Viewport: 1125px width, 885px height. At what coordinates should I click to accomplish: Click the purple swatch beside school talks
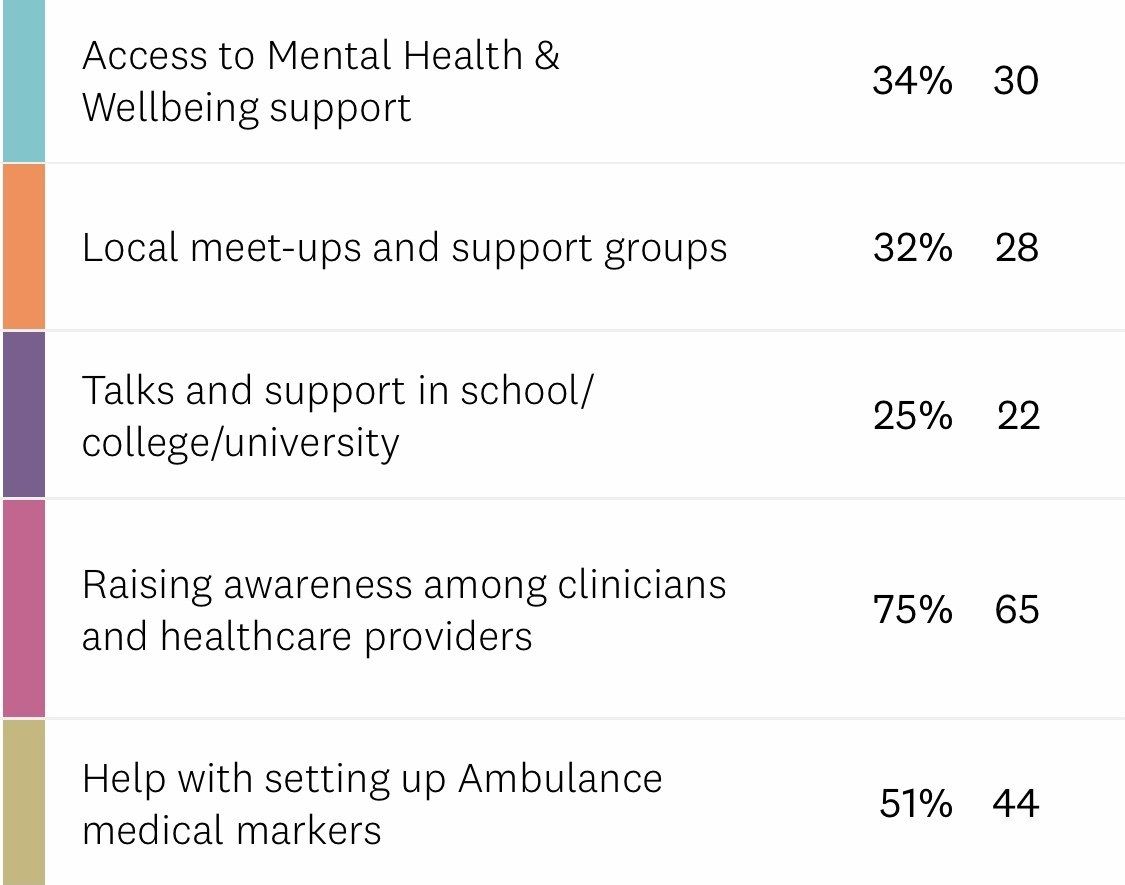(22, 415)
